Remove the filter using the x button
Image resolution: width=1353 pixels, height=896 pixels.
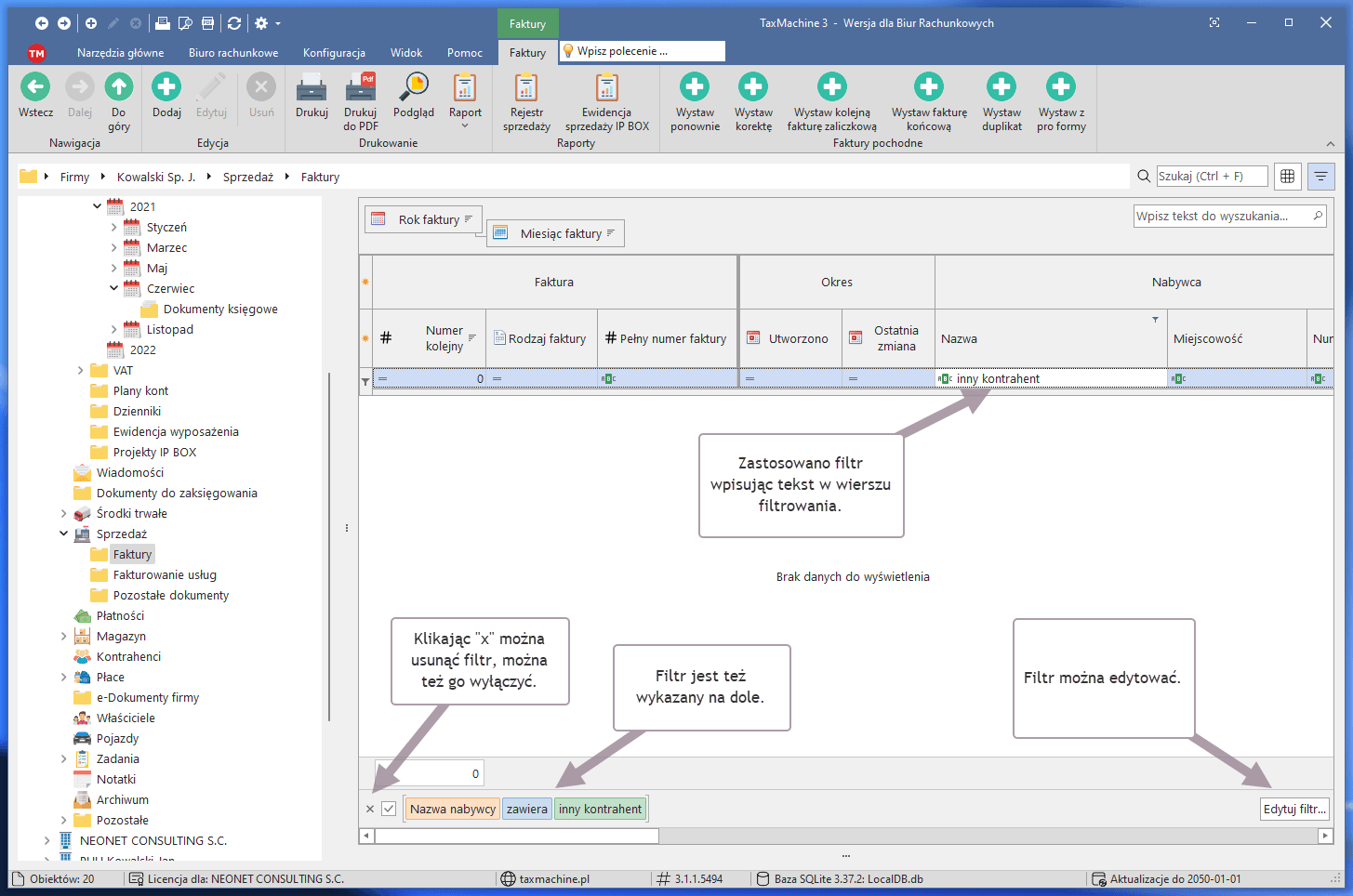pyautogui.click(x=370, y=809)
